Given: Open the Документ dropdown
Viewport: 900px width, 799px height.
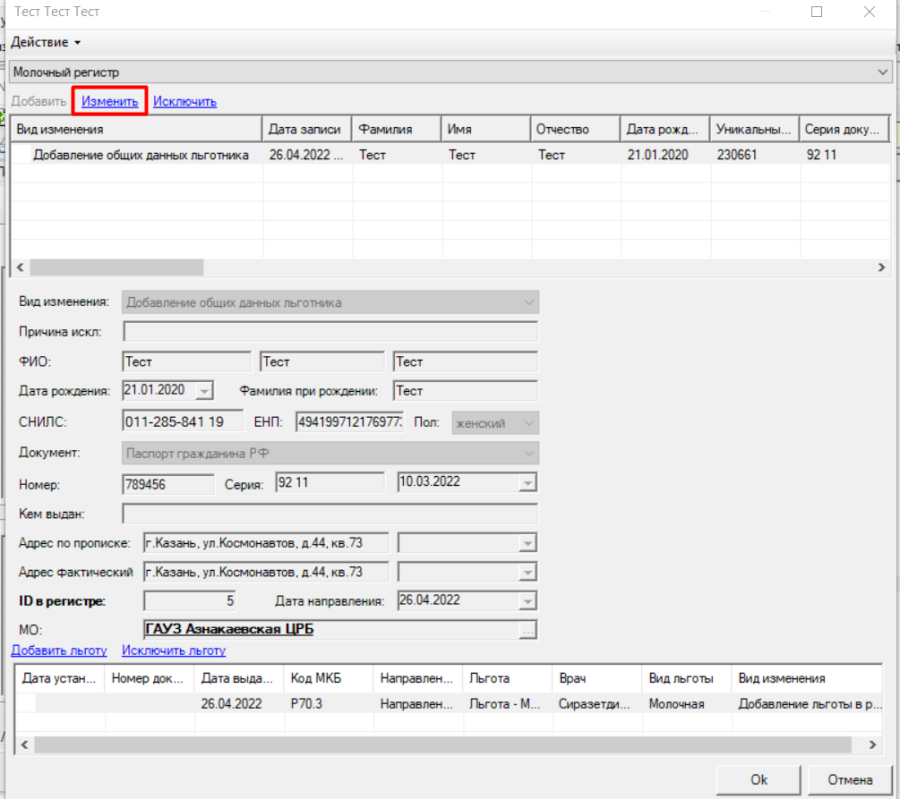Looking at the screenshot, I should [x=330, y=453].
